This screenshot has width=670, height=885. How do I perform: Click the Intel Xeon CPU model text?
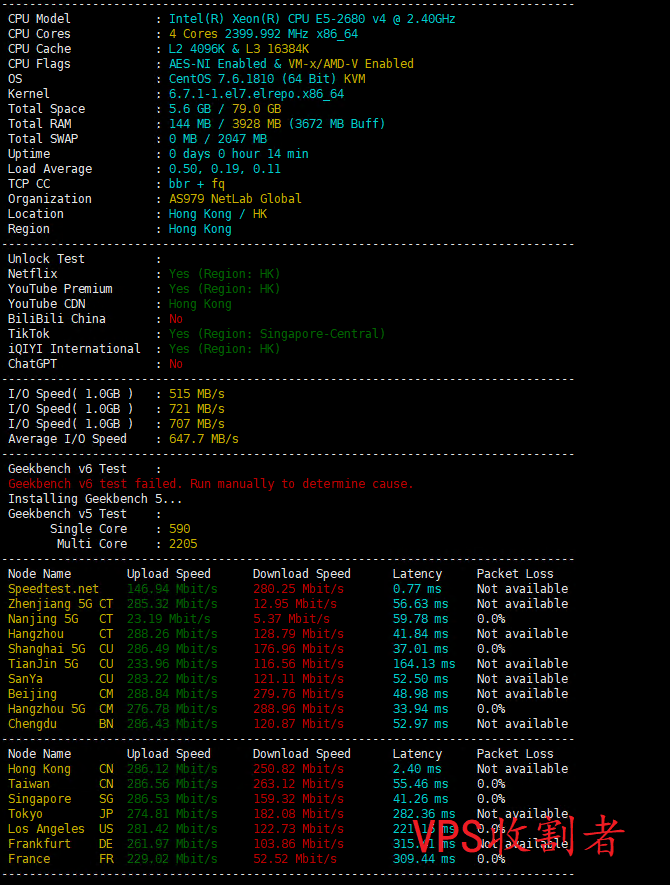(312, 19)
